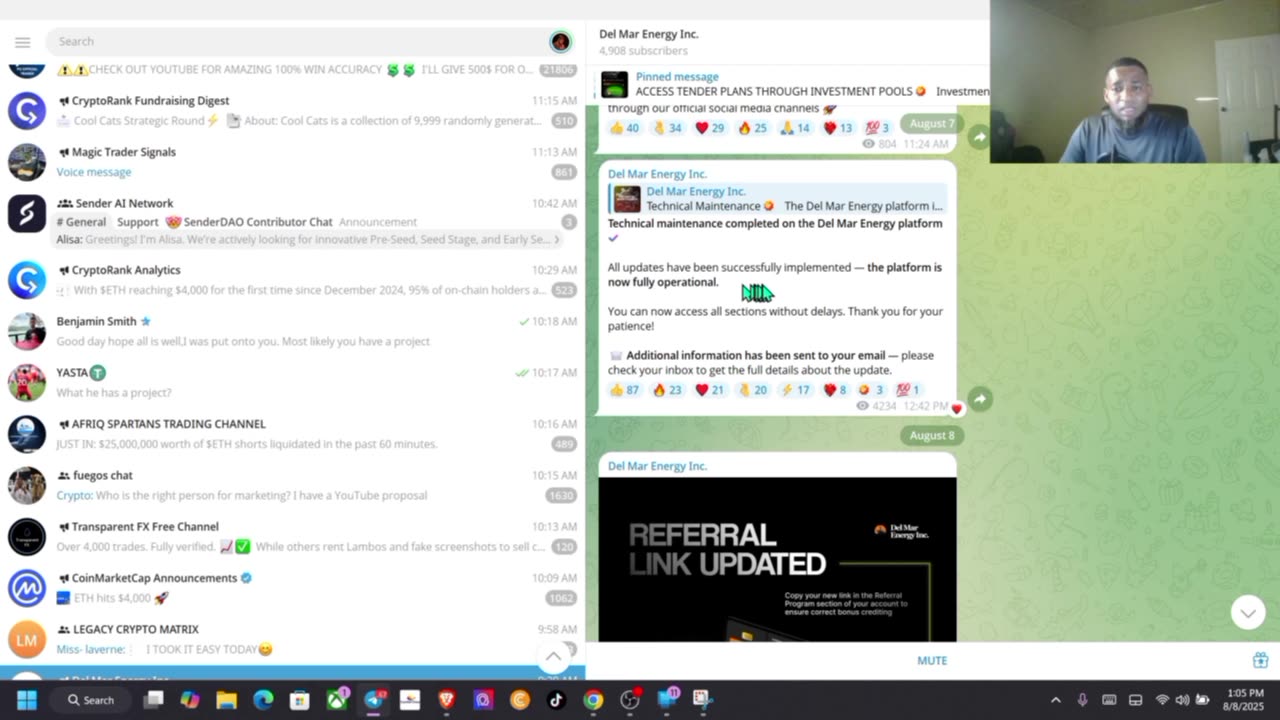Open LEGACY CRYPTO MATRIX group
1280x720 pixels.
pyautogui.click(x=292, y=639)
